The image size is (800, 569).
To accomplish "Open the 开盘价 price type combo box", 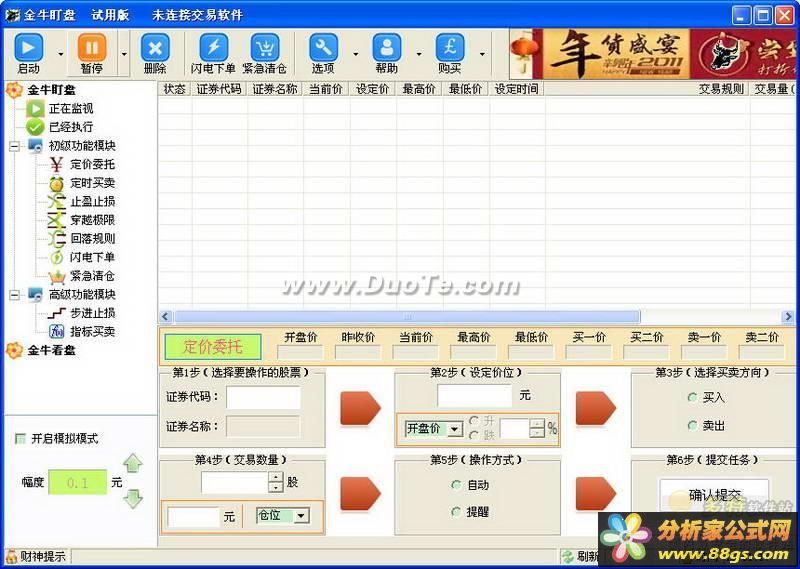I will [434, 429].
